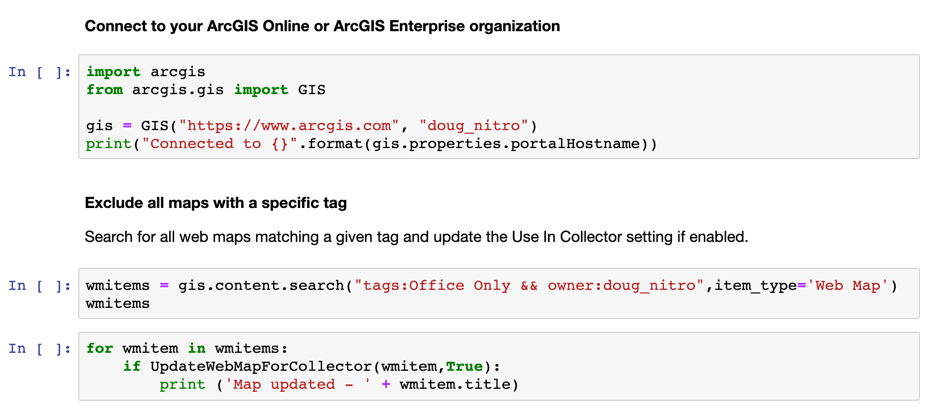The width and height of the screenshot is (927, 409).
Task: Select the "Exclude all maps with a specific tag" heading
Action: (x=215, y=203)
